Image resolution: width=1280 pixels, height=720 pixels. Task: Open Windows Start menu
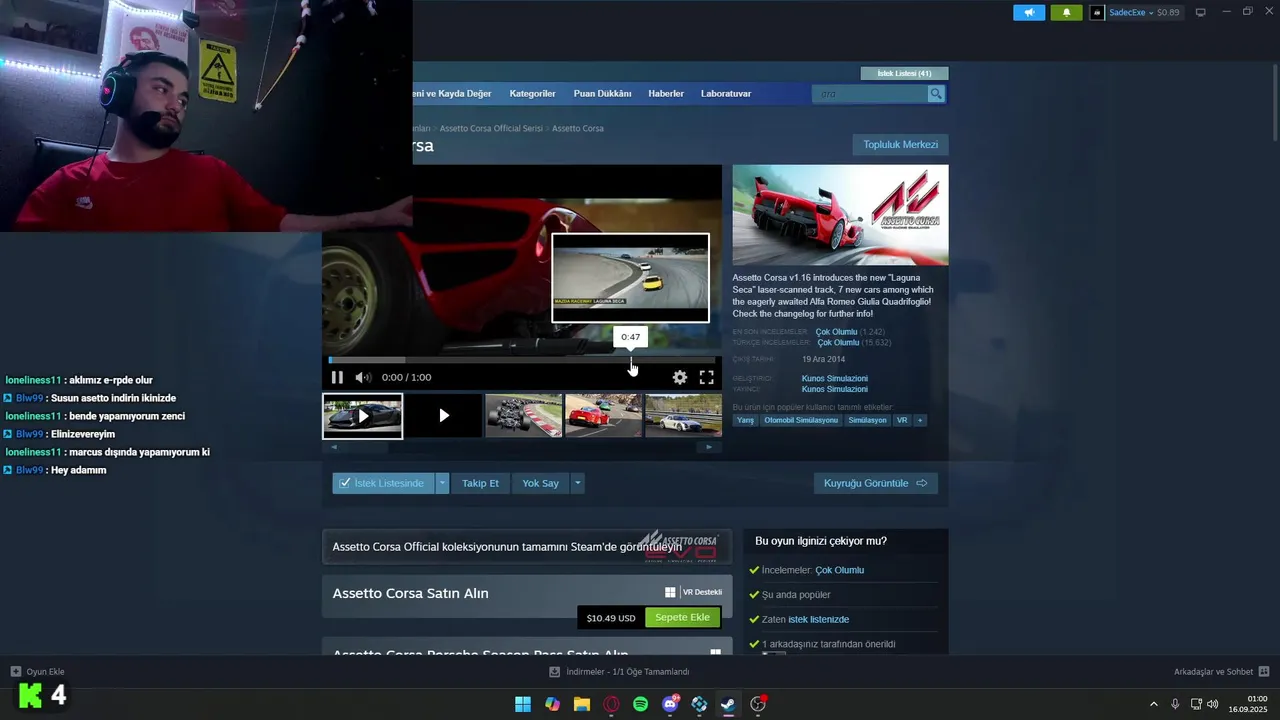tap(523, 704)
